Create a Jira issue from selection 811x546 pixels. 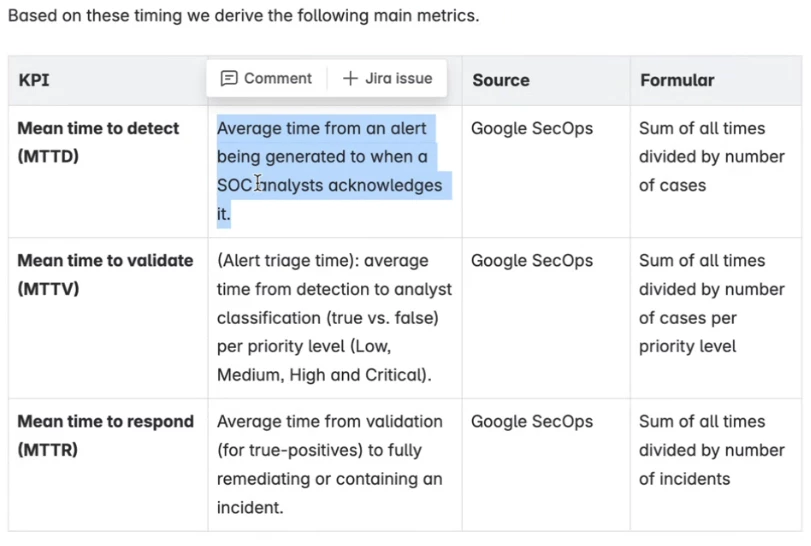(x=387, y=78)
